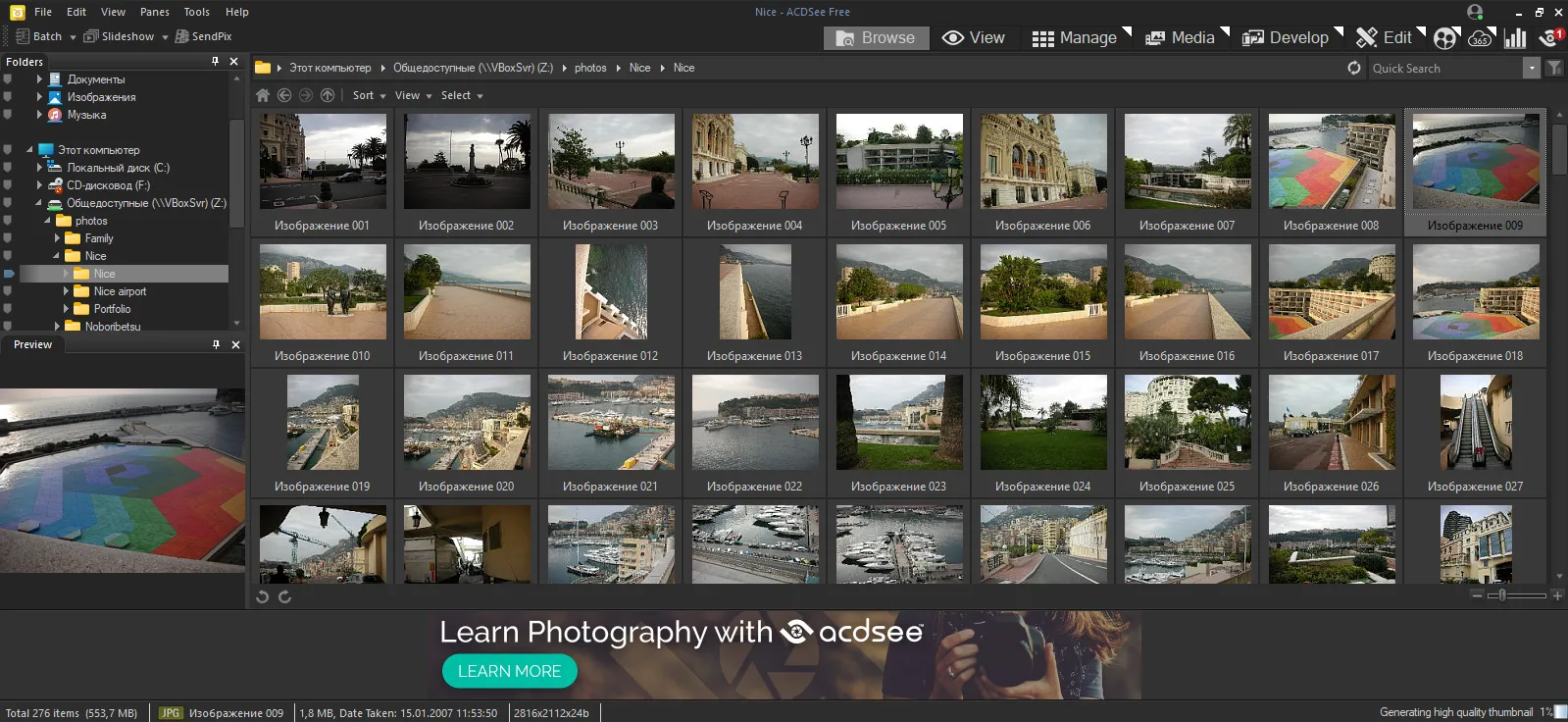
Task: Go back using the back arrow icon
Action: (284, 95)
